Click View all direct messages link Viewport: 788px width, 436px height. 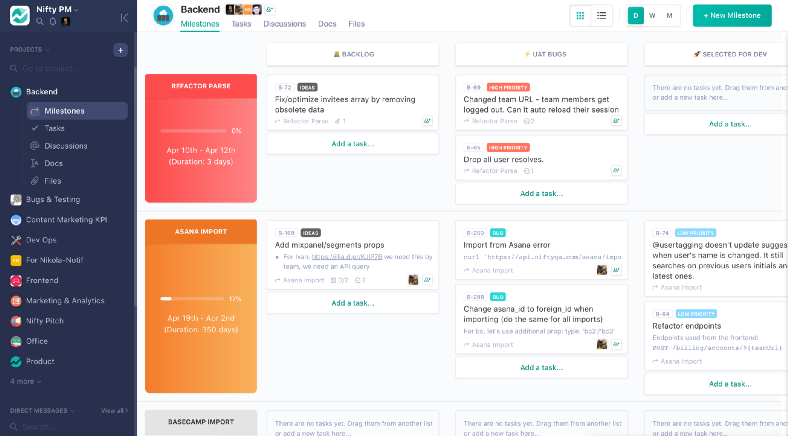coord(114,410)
